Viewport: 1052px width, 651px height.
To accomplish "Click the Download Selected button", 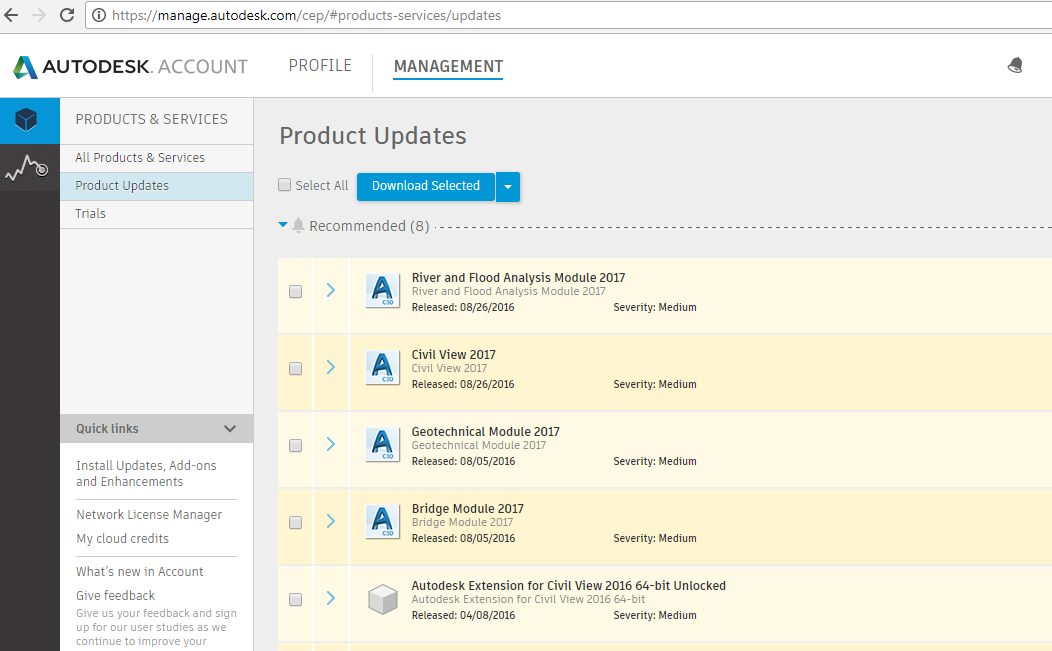I will (425, 186).
